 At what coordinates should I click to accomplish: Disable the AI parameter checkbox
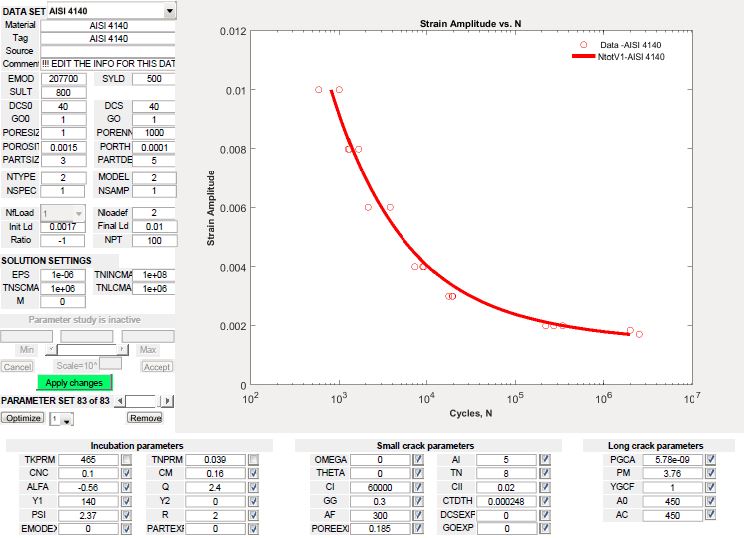click(545, 459)
